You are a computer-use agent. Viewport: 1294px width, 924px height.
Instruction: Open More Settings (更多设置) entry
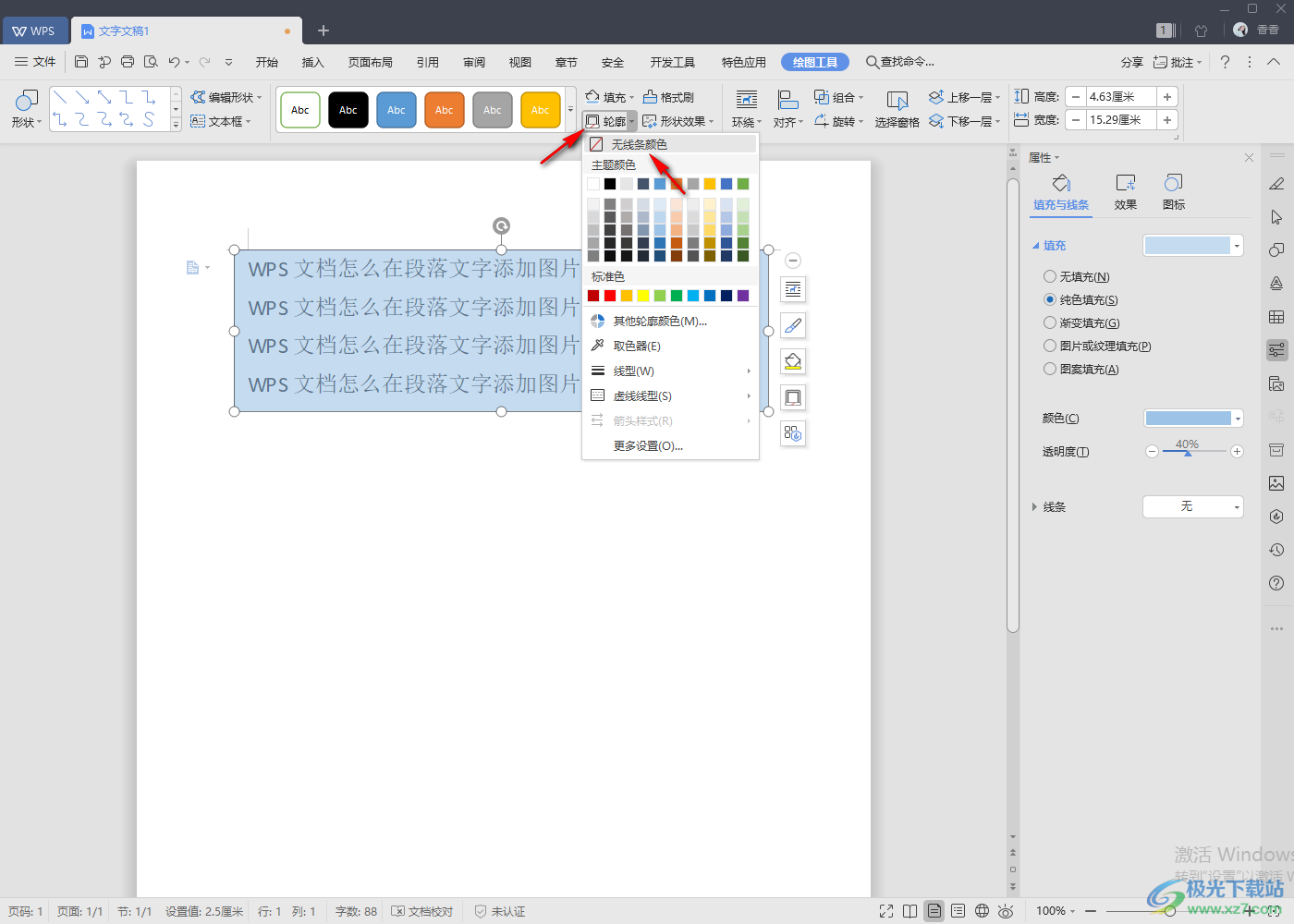tap(670, 445)
